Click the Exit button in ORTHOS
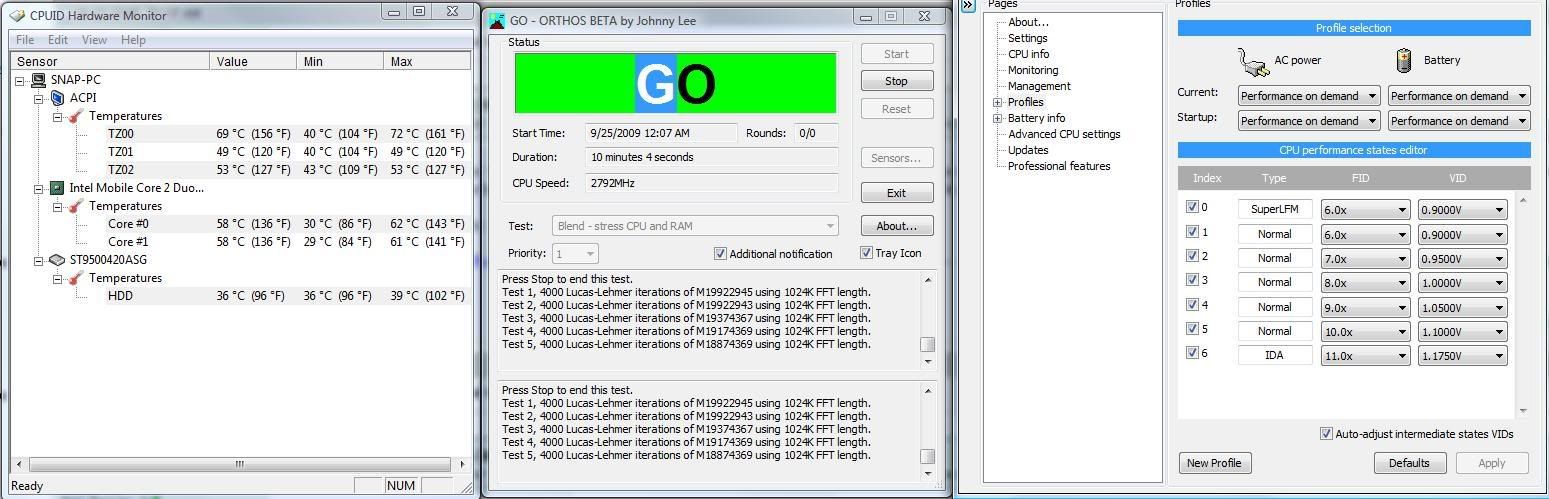 pos(896,193)
